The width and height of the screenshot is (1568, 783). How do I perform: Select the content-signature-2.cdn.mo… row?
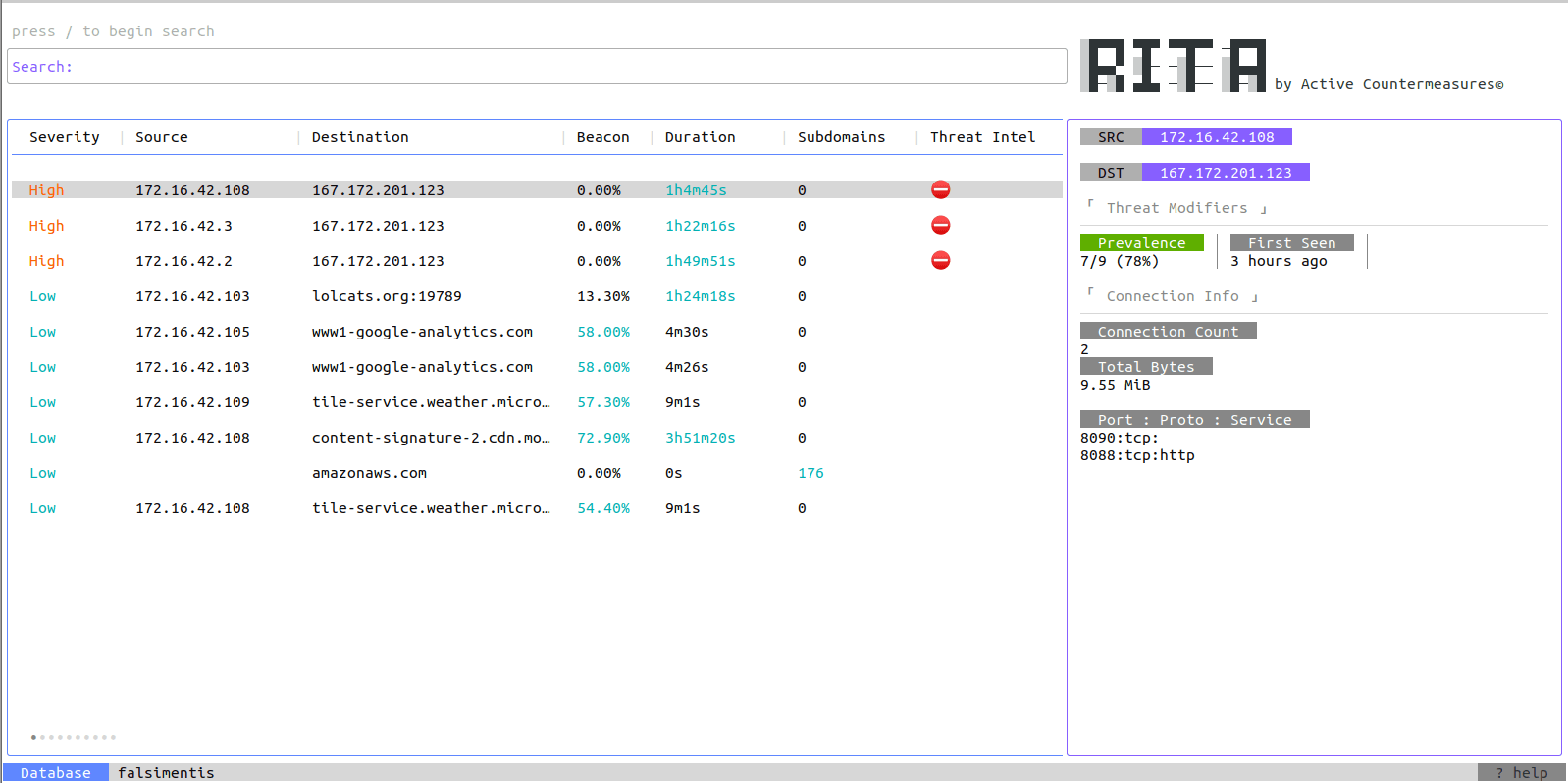537,438
